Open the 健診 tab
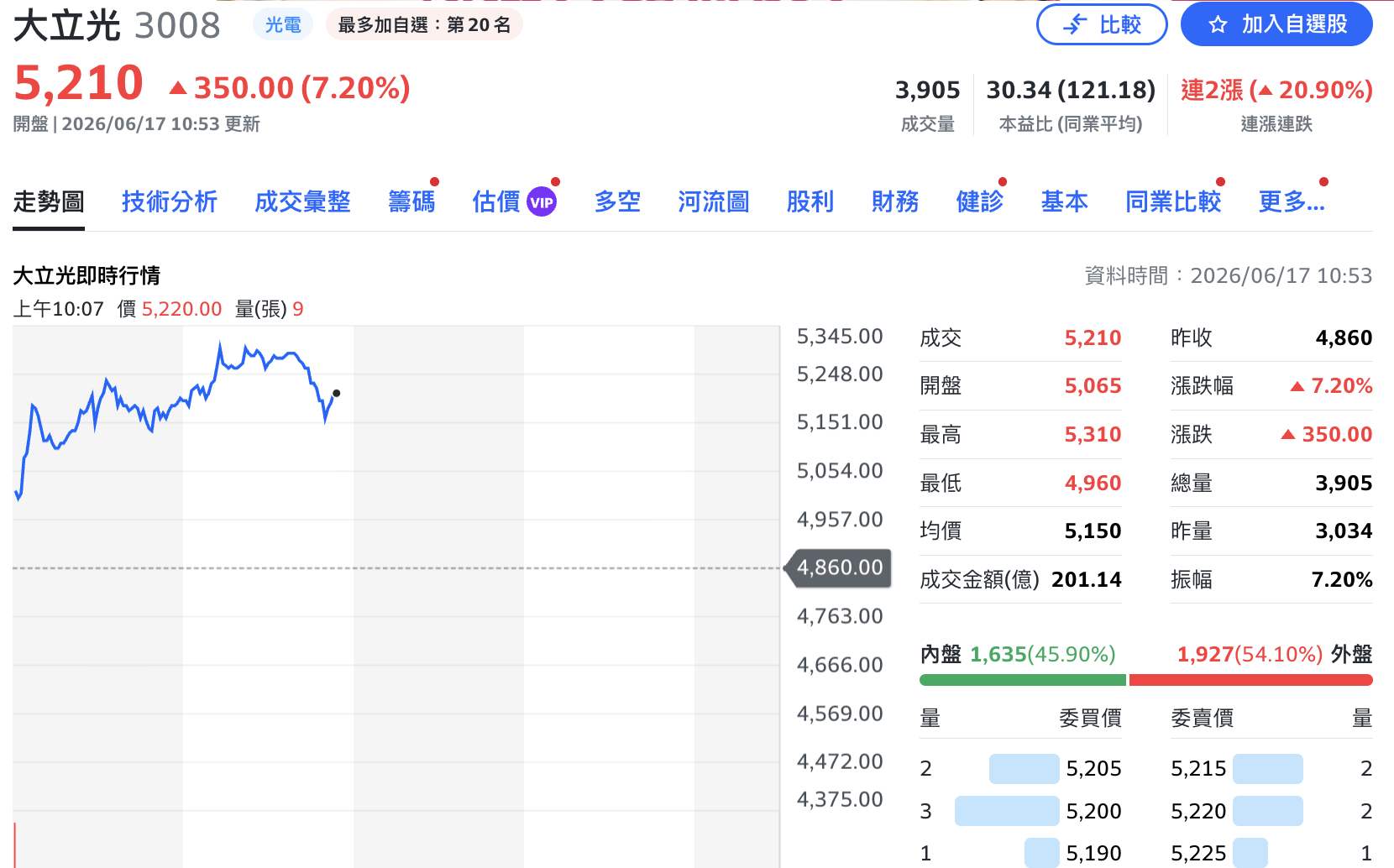Screen dimensions: 1394x868 (980, 201)
